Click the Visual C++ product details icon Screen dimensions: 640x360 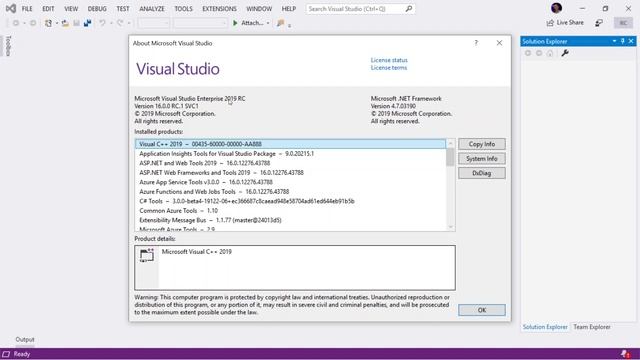(147, 255)
